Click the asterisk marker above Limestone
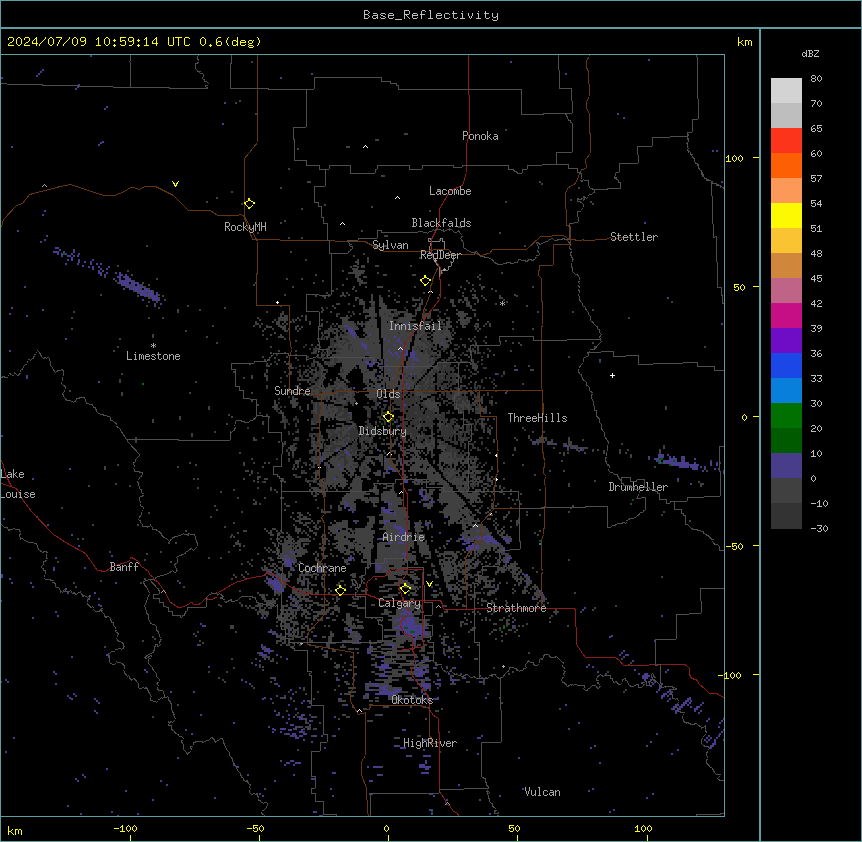This screenshot has width=862, height=842. [153, 345]
